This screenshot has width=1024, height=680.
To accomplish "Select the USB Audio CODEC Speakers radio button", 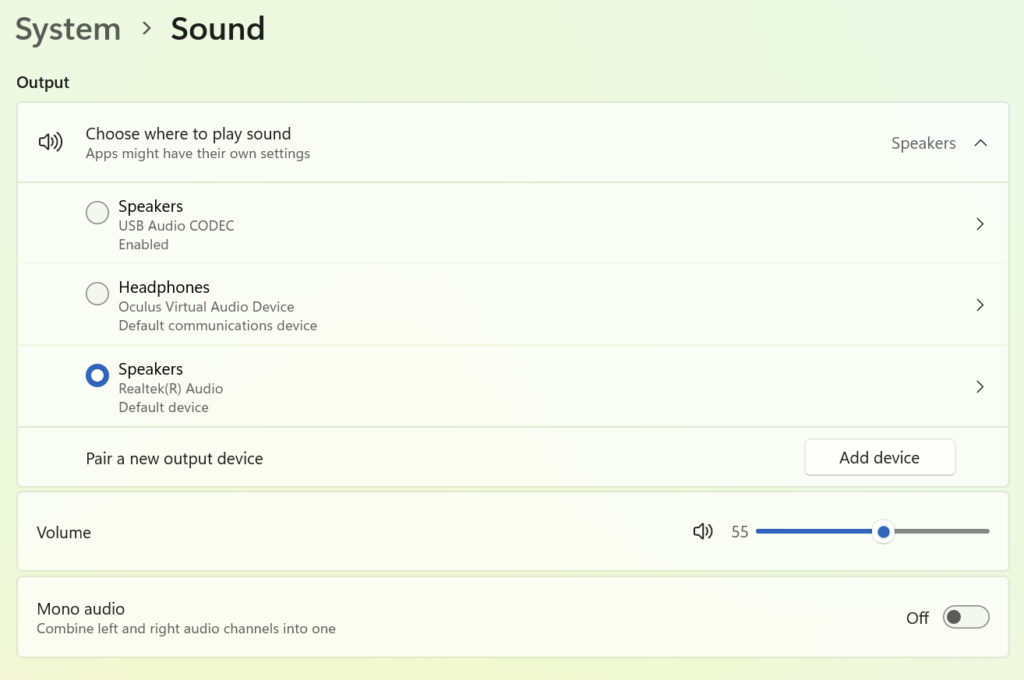I will point(97,212).
